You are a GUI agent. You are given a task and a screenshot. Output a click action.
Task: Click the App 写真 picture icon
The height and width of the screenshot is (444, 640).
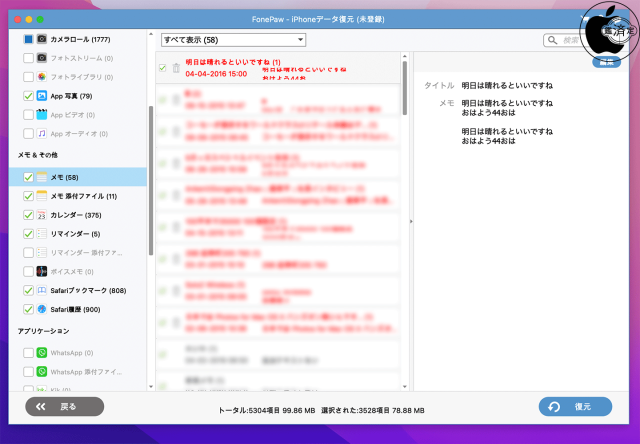(x=42, y=96)
